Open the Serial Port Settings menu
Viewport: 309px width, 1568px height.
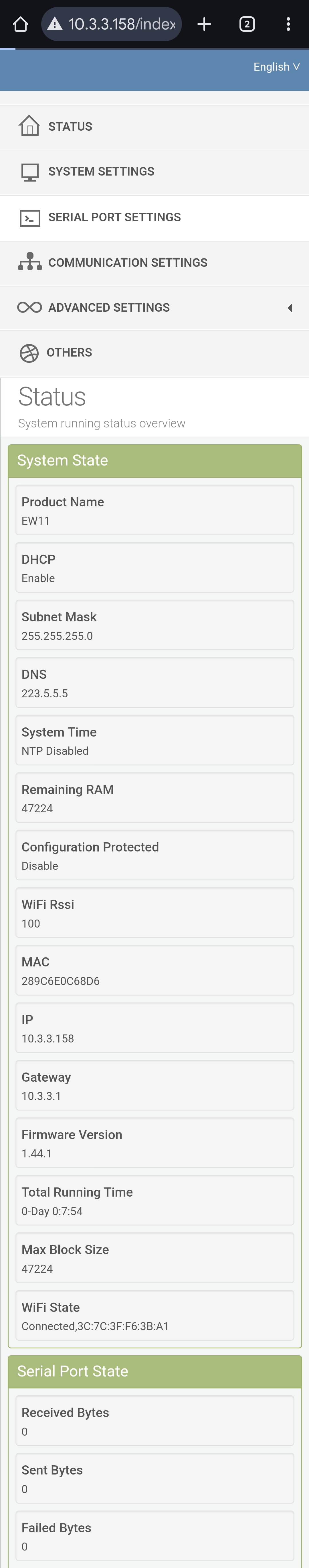click(114, 217)
